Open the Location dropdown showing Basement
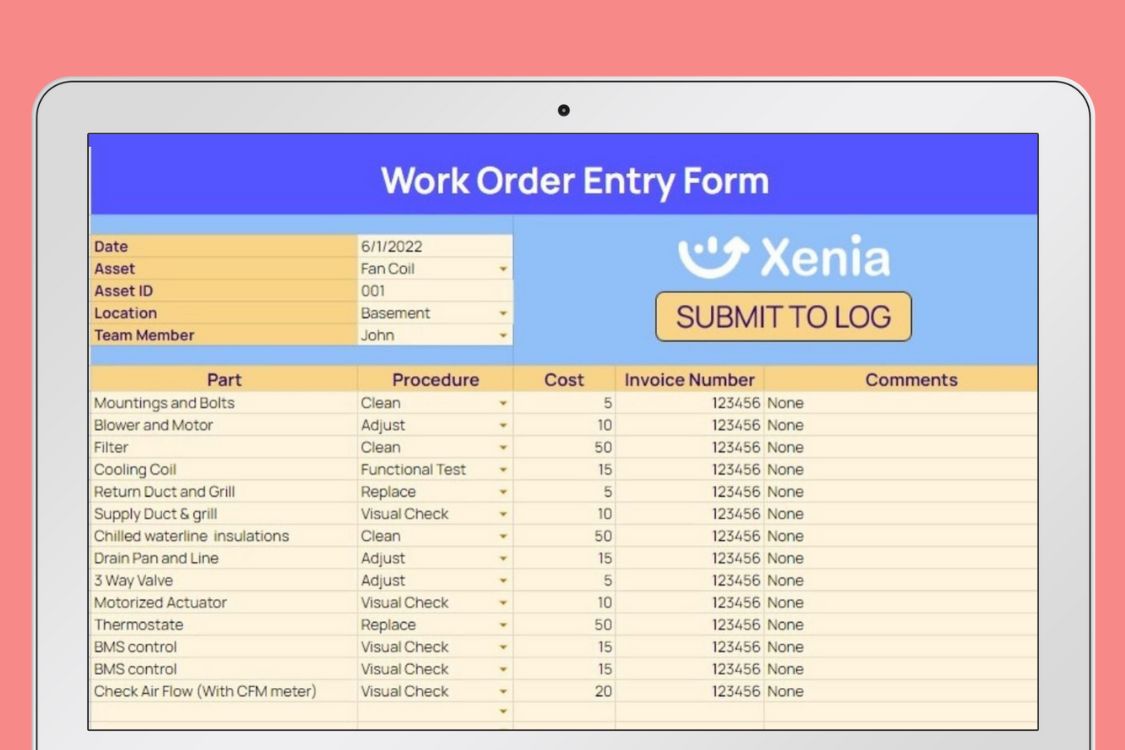 point(502,313)
